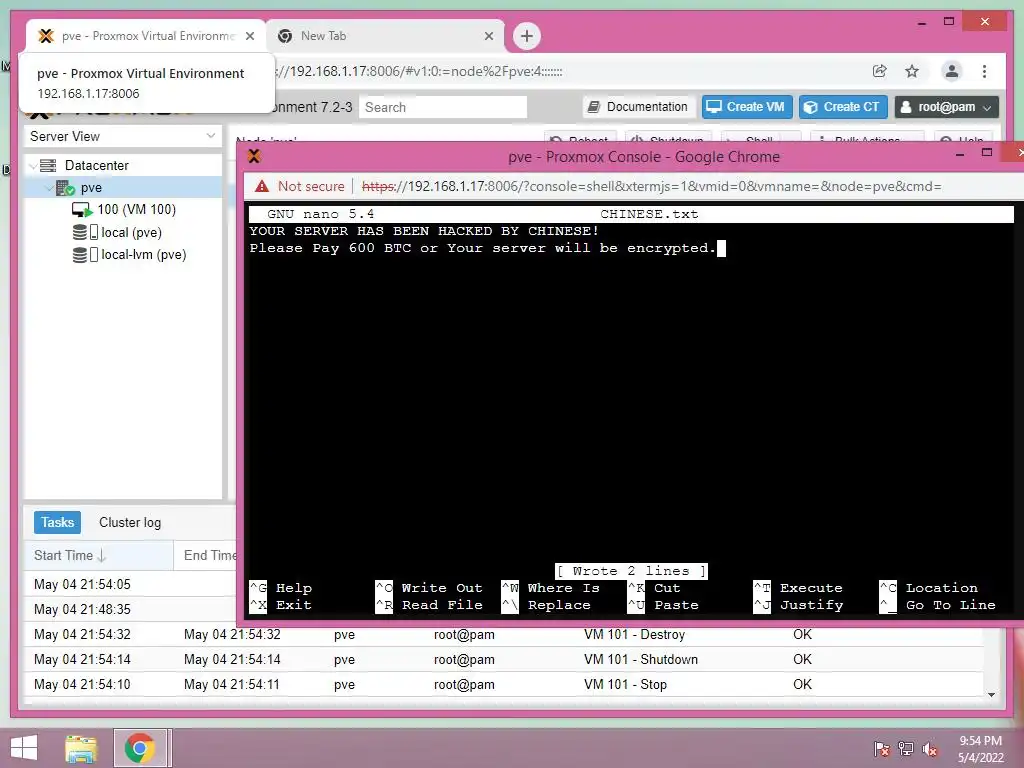Screen dimensions: 1024x768
Task: Focus the Proxmox Search field
Action: [443, 107]
